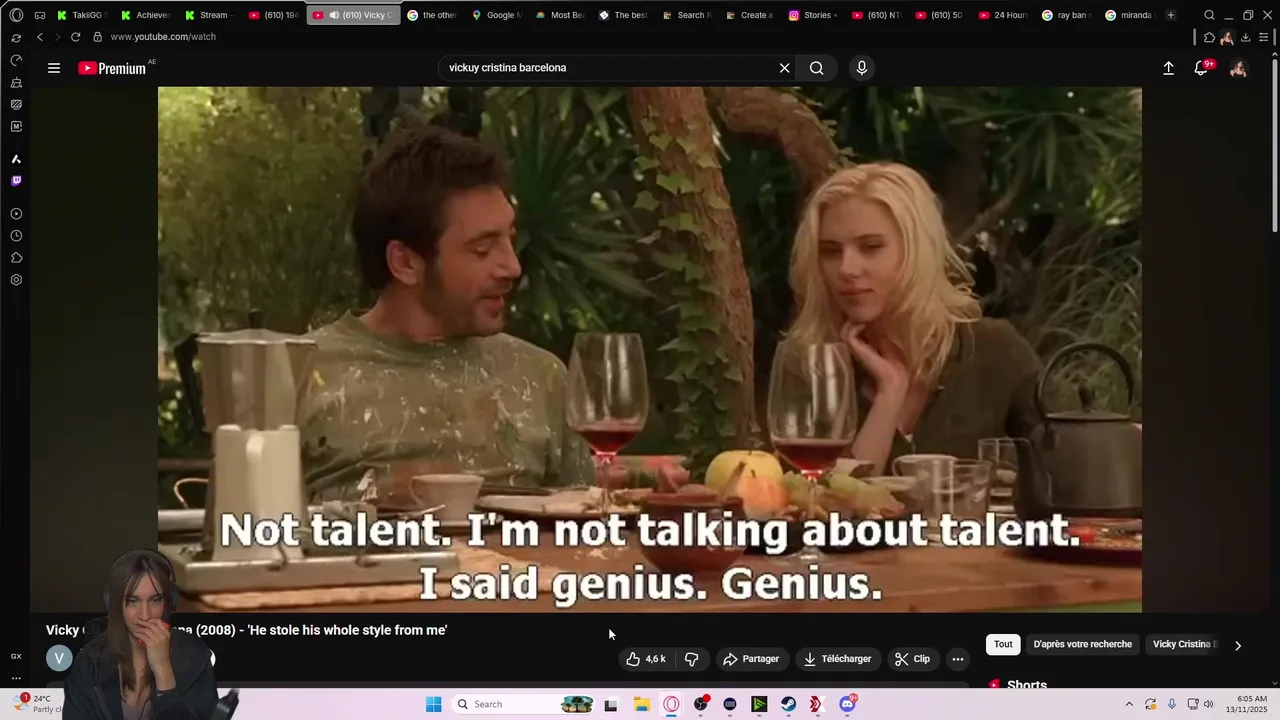The image size is (1280, 720).
Task: Open the Twitch sidebar panel
Action: tap(16, 181)
